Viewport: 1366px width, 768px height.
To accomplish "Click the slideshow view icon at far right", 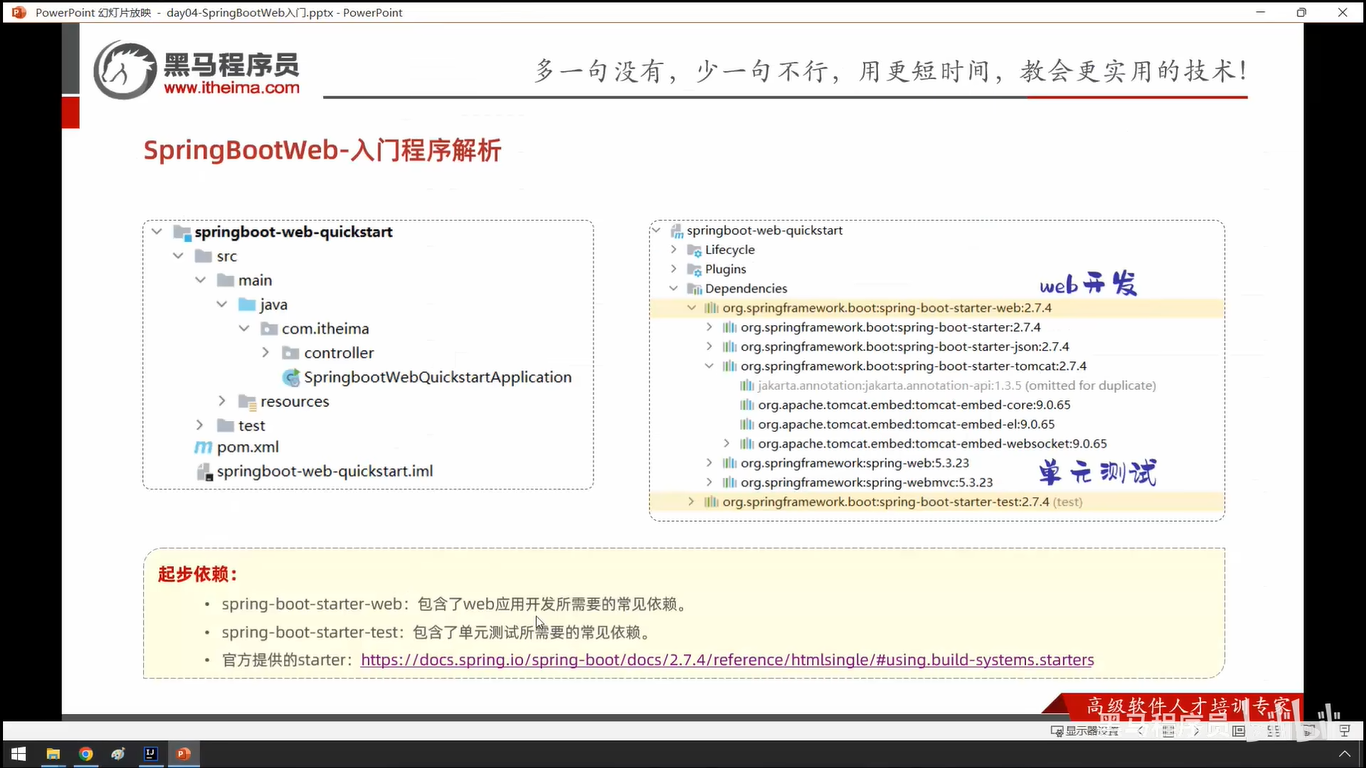I will [1344, 731].
